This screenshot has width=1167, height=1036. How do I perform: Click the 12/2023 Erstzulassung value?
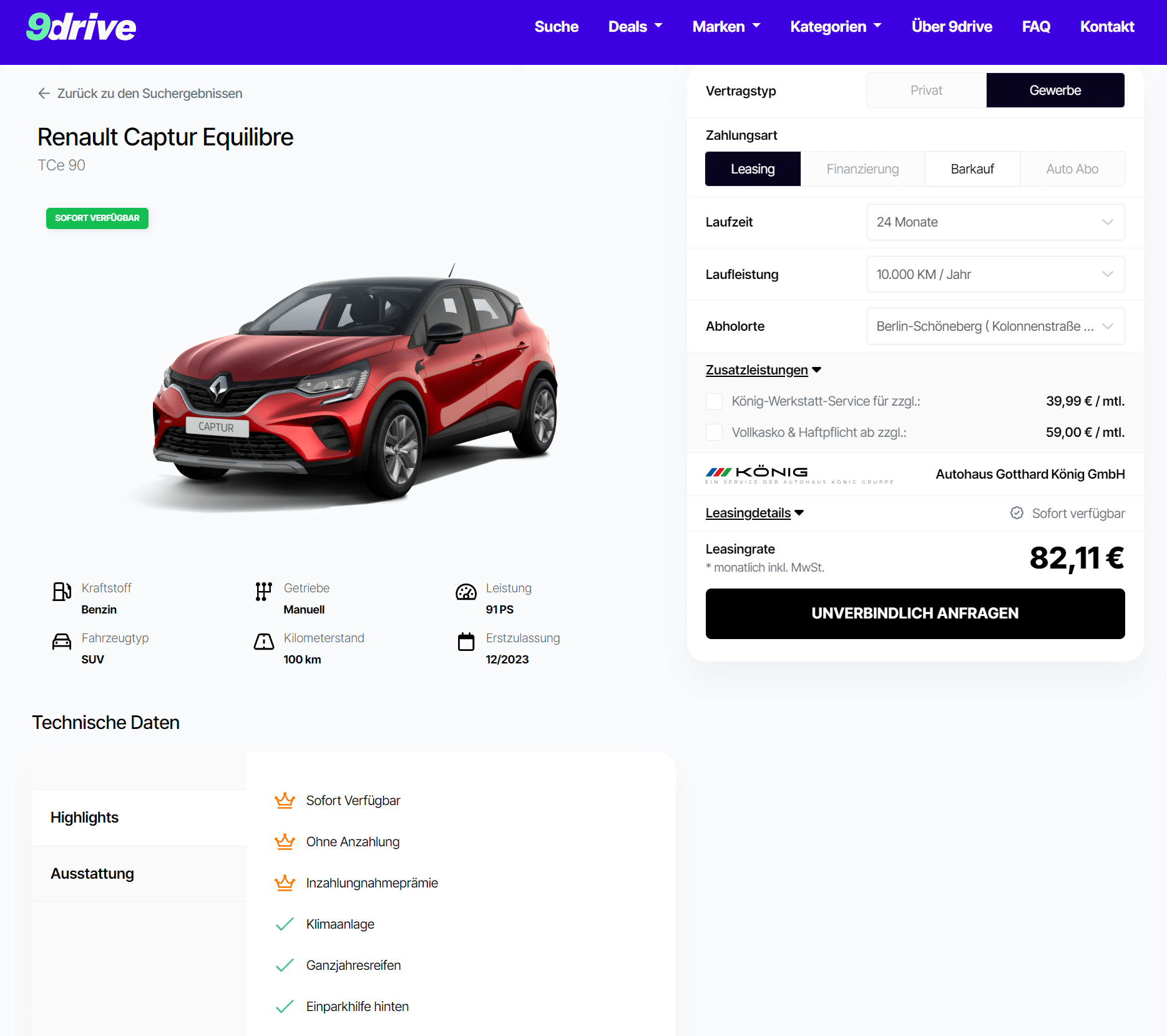pyautogui.click(x=507, y=660)
